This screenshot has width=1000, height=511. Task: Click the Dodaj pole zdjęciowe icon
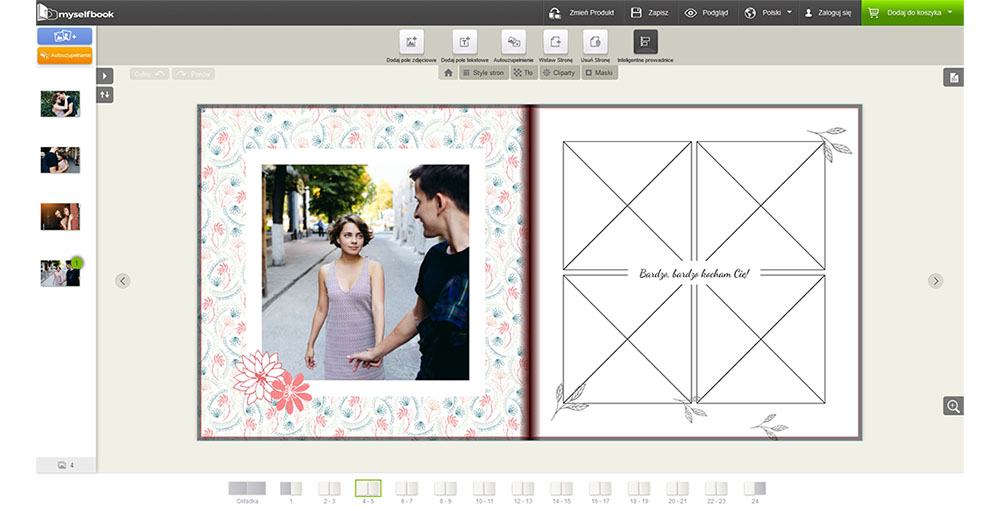[411, 42]
